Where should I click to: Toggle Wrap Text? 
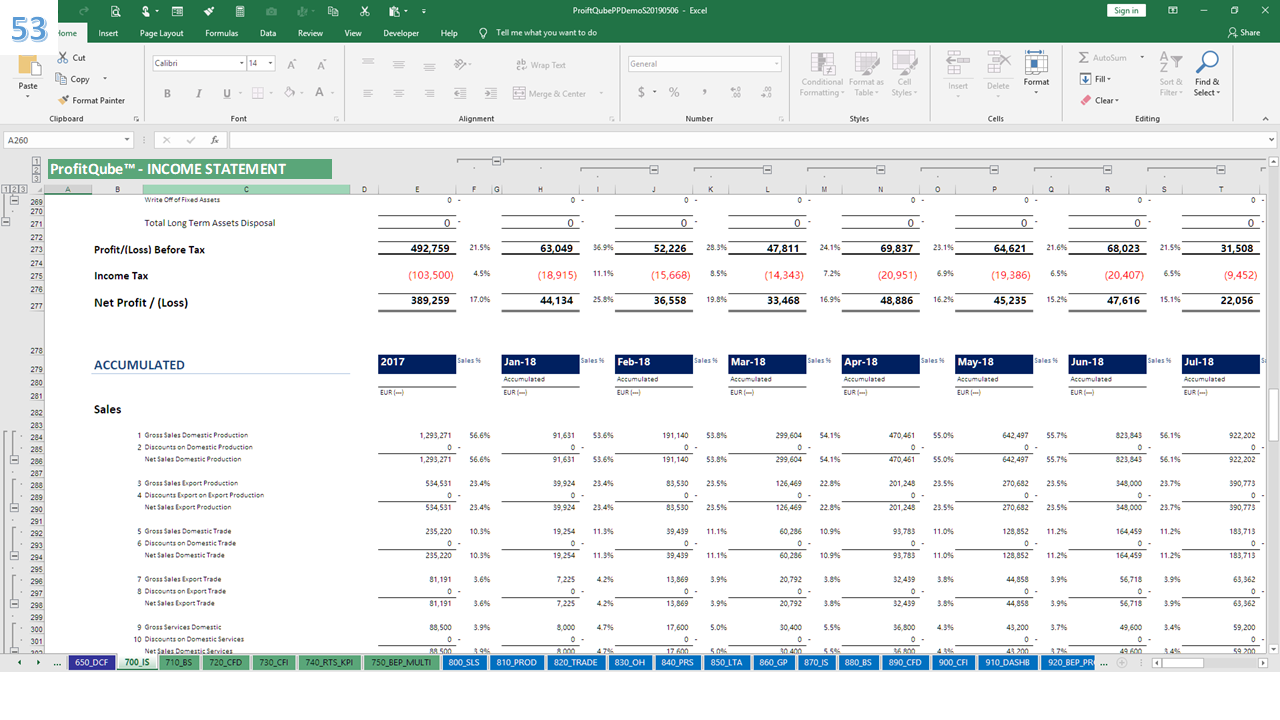tap(541, 65)
